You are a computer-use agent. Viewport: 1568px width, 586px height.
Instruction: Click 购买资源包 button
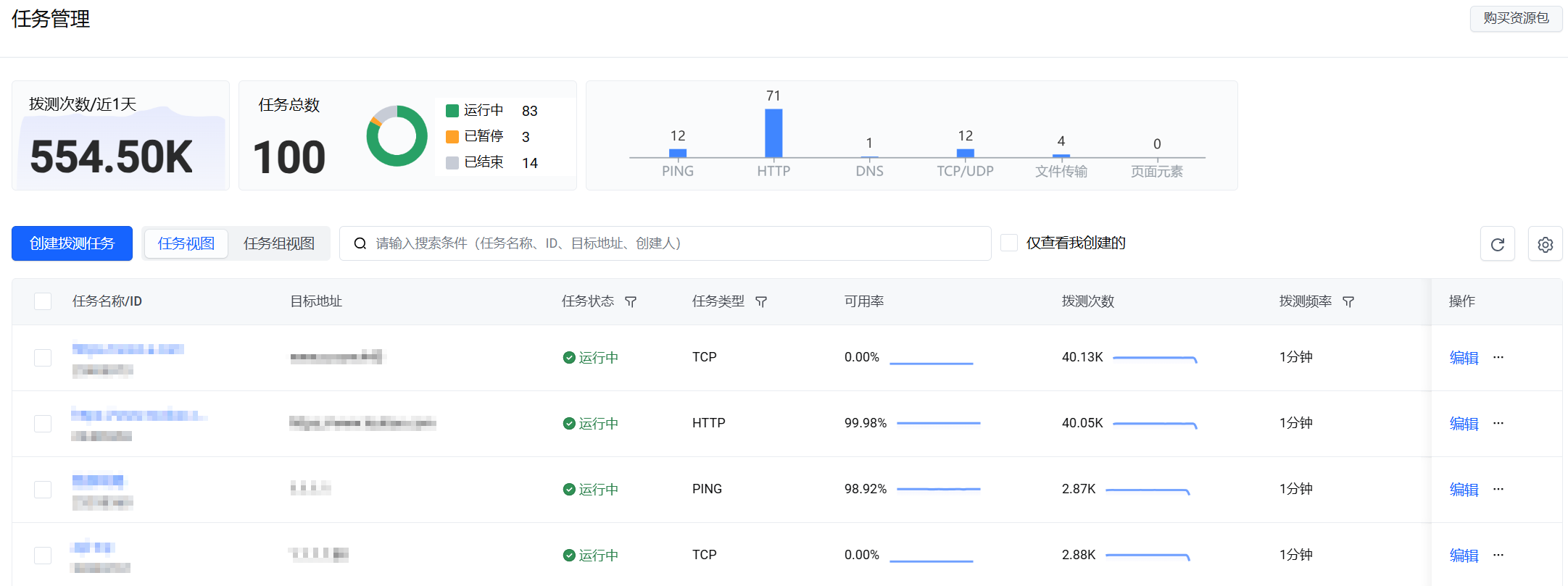[1516, 18]
